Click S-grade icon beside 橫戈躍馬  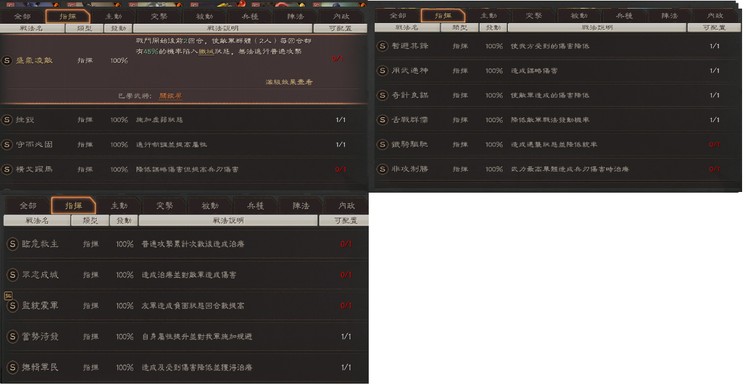click(7, 169)
